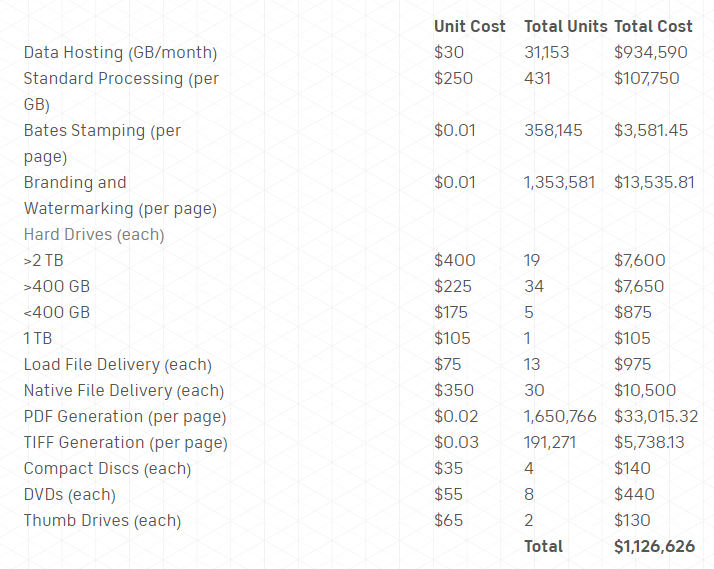The height and width of the screenshot is (569, 714).
Task: Click the $13,535.81 total cost cell
Action: click(x=654, y=182)
